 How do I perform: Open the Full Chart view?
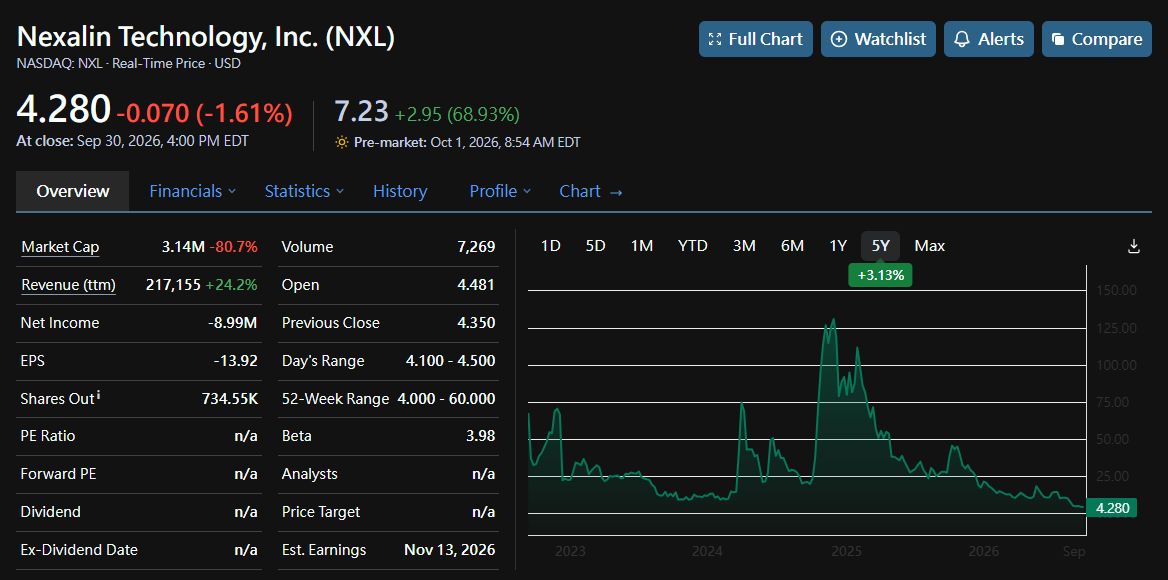755,39
